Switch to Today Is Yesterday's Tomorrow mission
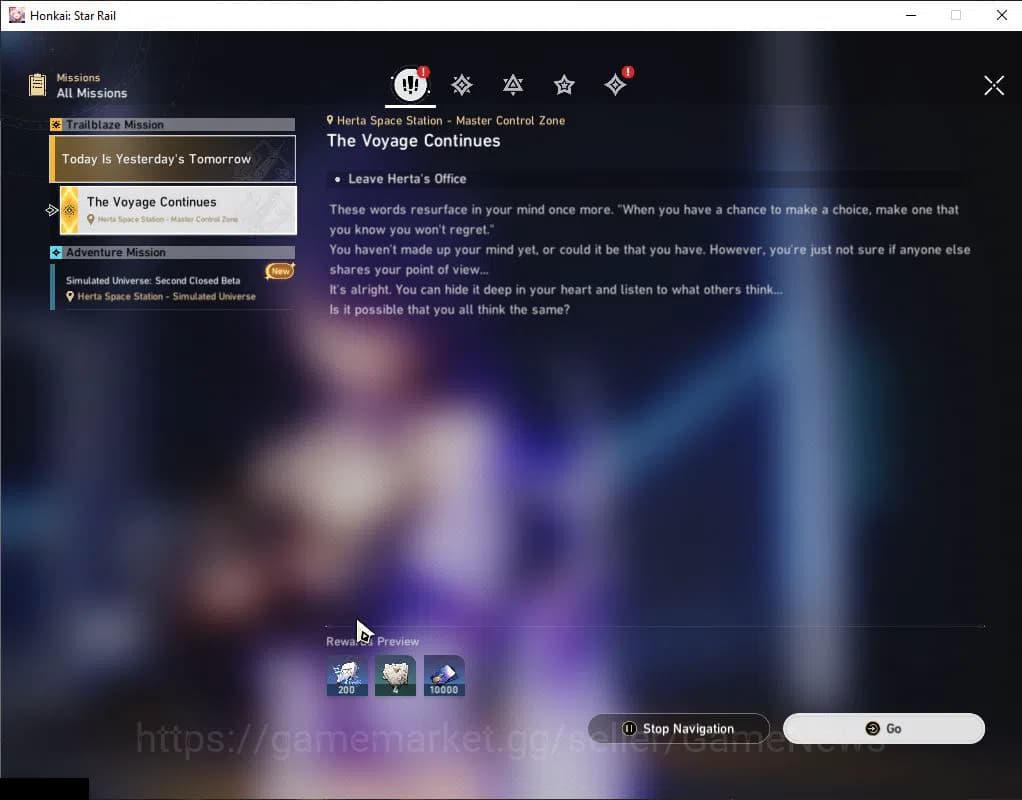The height and width of the screenshot is (800, 1022). click(170, 158)
